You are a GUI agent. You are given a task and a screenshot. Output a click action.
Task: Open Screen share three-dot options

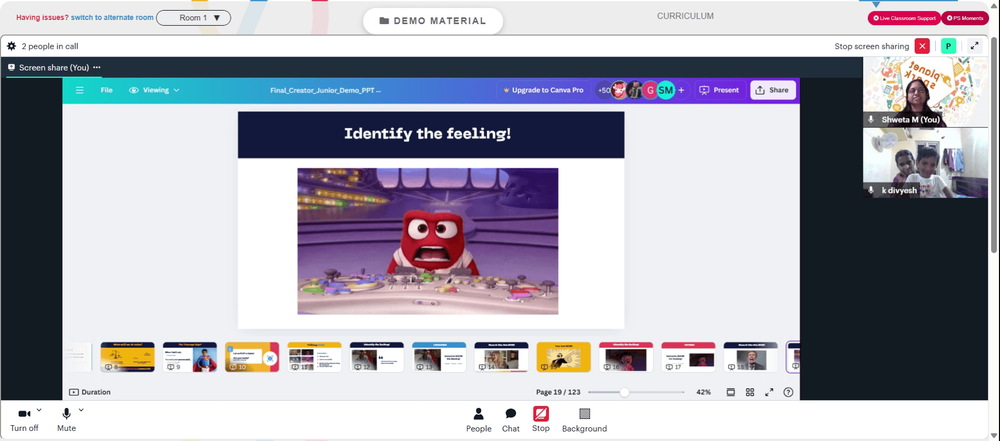(x=96, y=68)
